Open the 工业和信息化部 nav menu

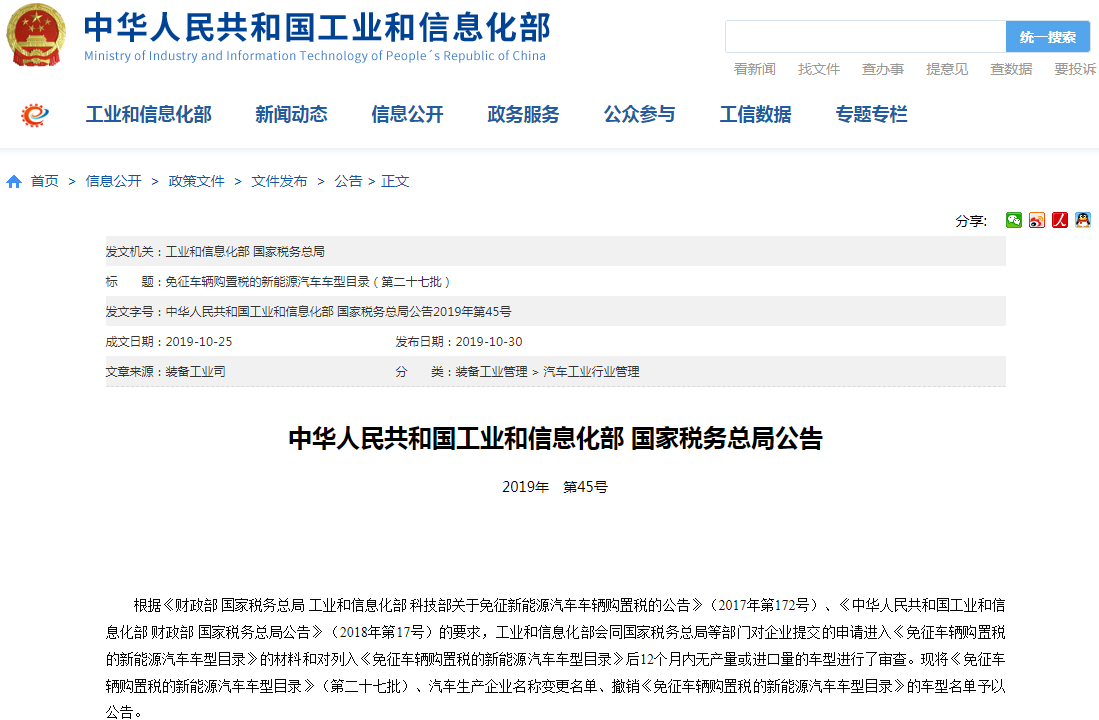click(149, 114)
